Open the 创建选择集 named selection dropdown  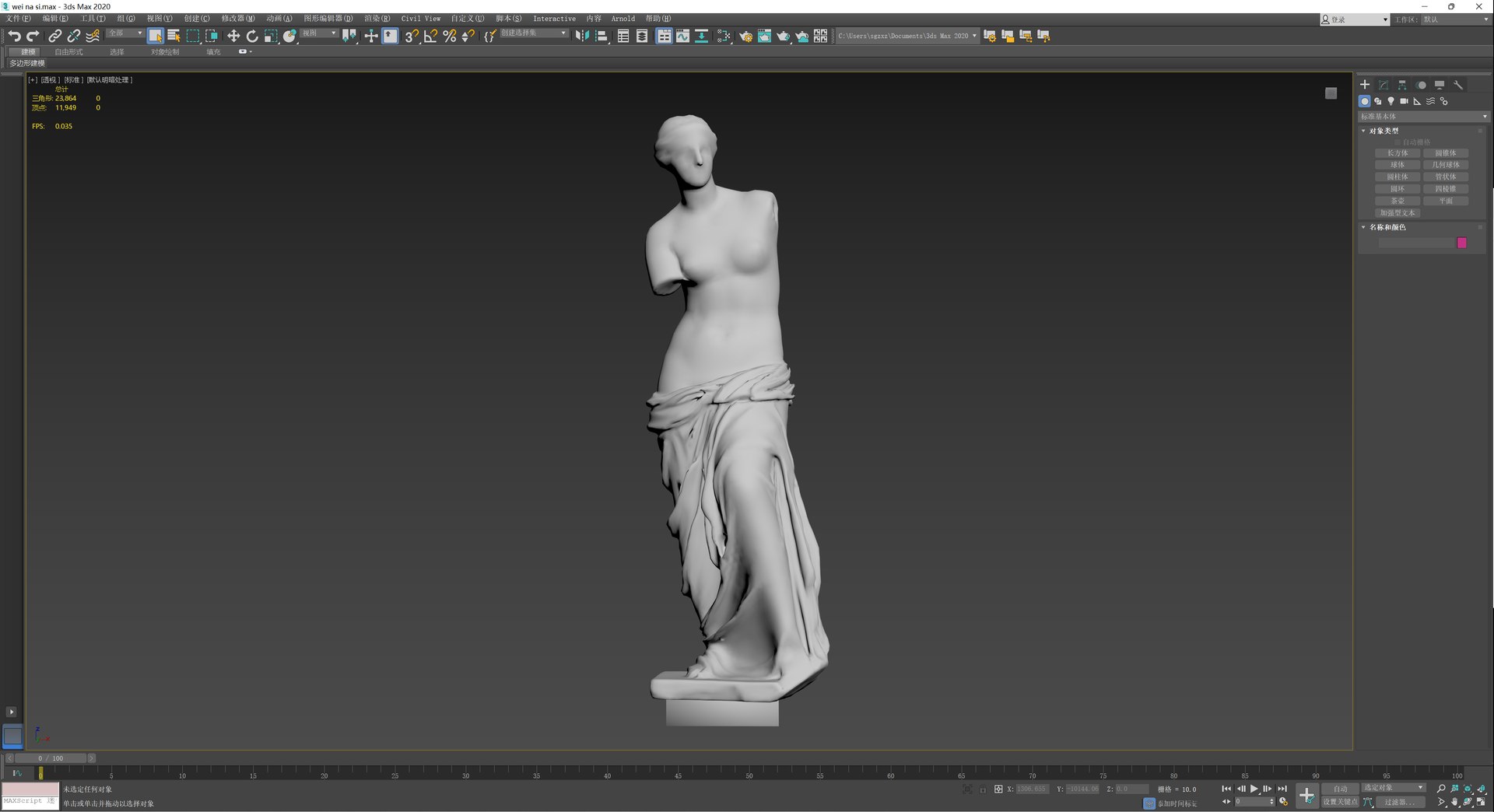533,33
